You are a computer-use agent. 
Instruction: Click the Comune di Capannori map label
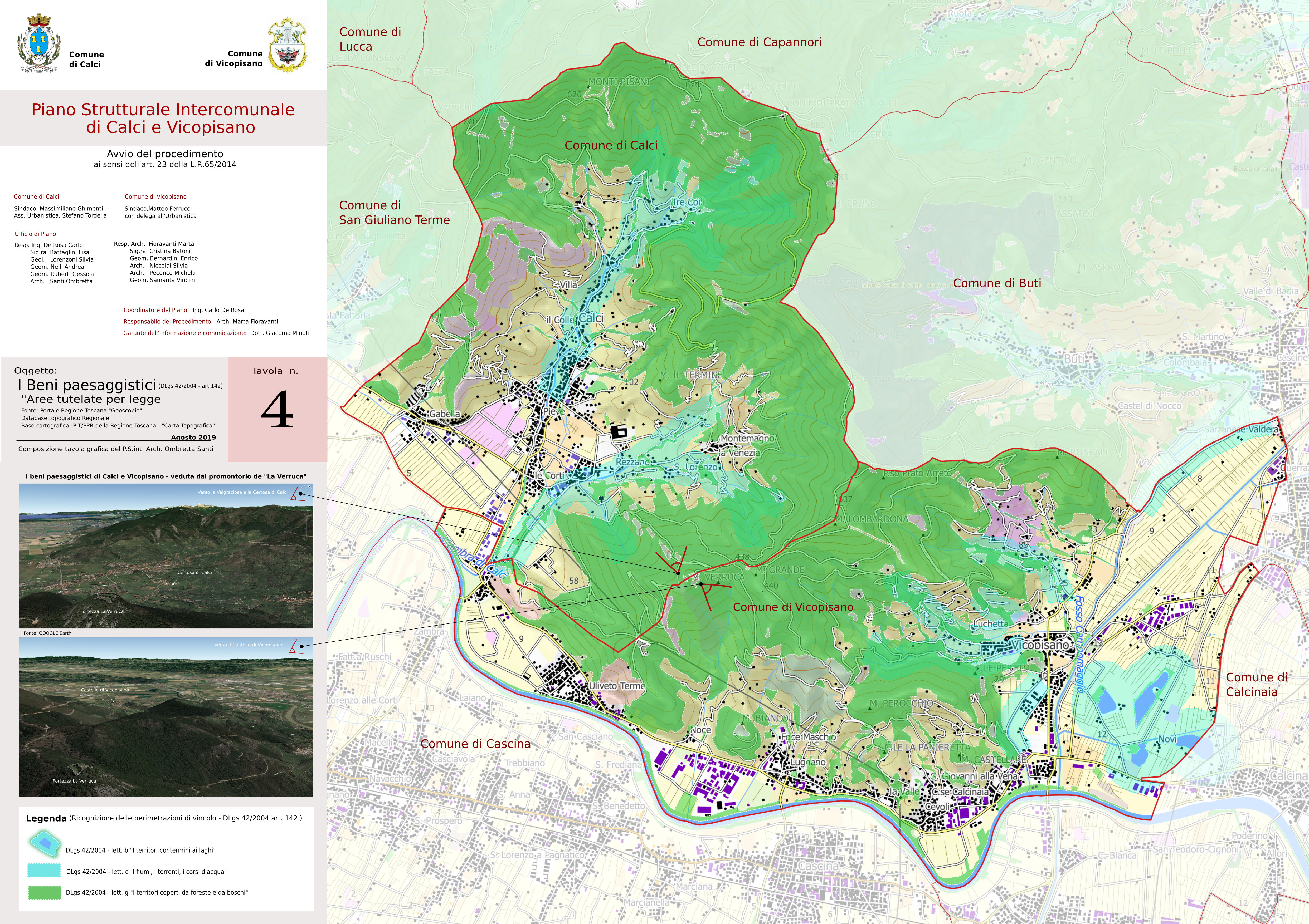coord(760,42)
